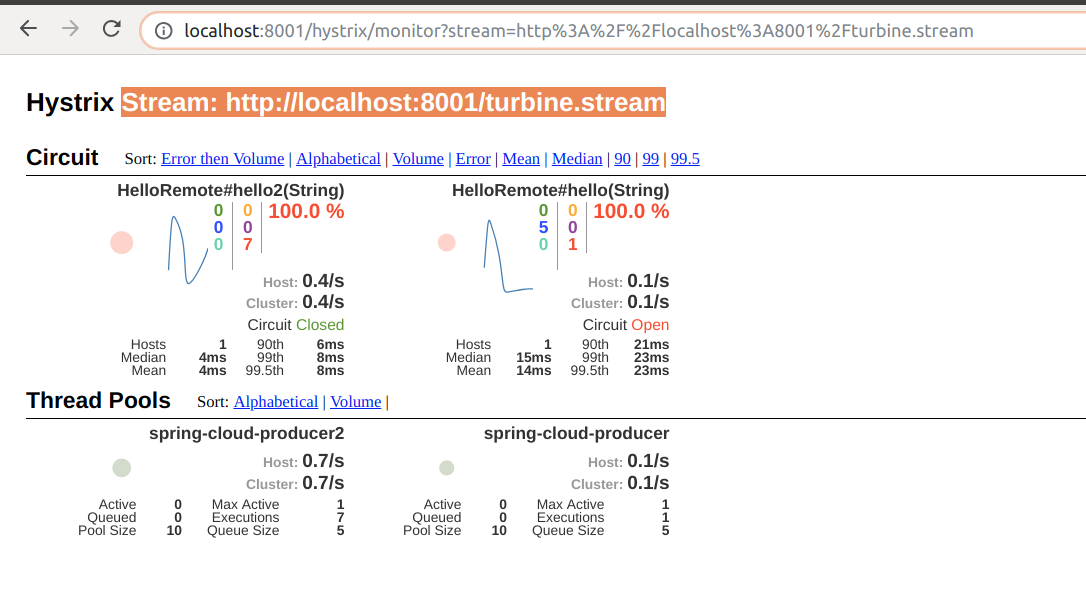The height and width of the screenshot is (611, 1086).
Task: Select the Circuit Open status text
Action: [x=625, y=325]
